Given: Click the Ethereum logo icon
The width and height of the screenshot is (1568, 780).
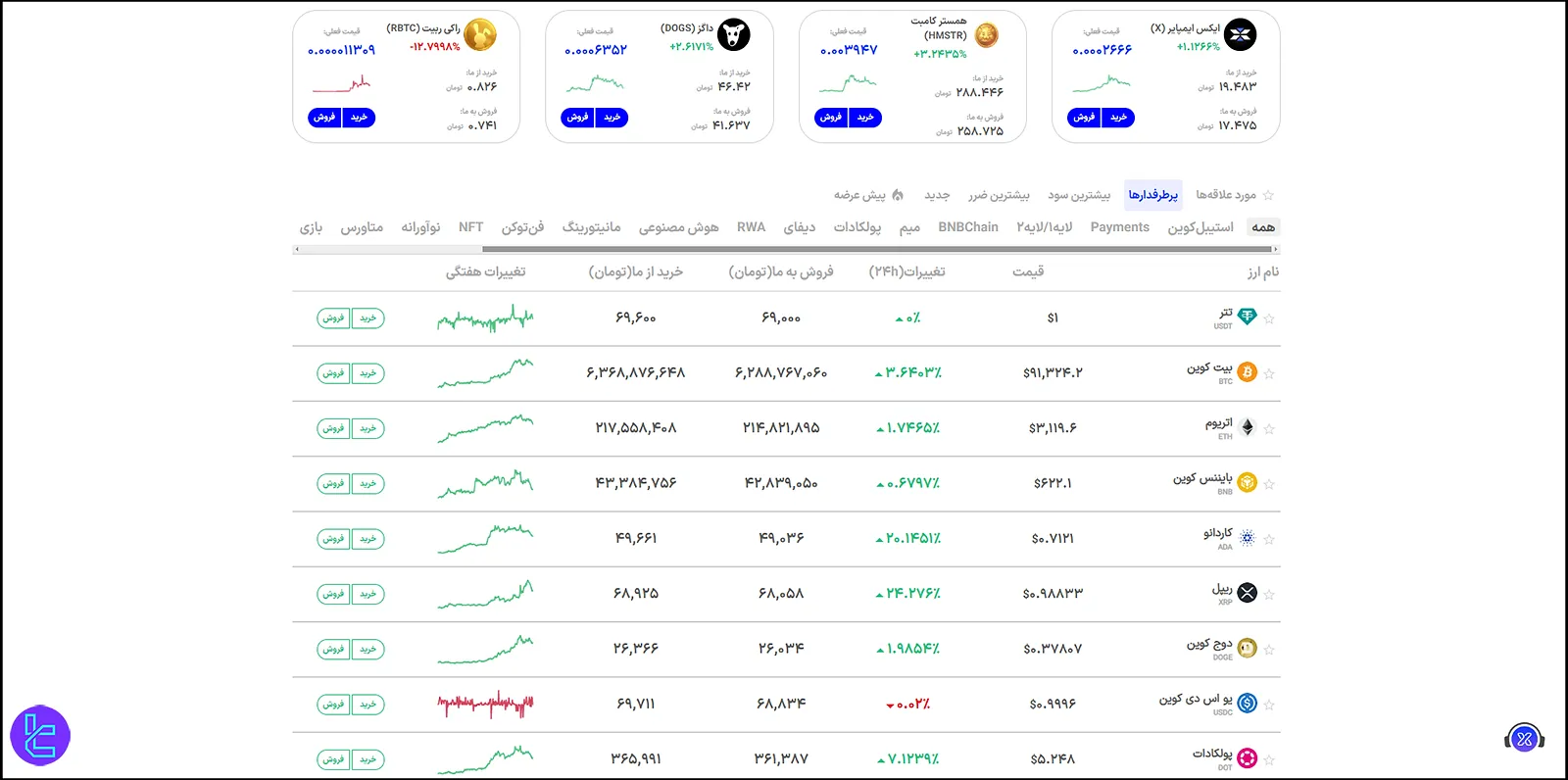Looking at the screenshot, I should tap(1248, 427).
